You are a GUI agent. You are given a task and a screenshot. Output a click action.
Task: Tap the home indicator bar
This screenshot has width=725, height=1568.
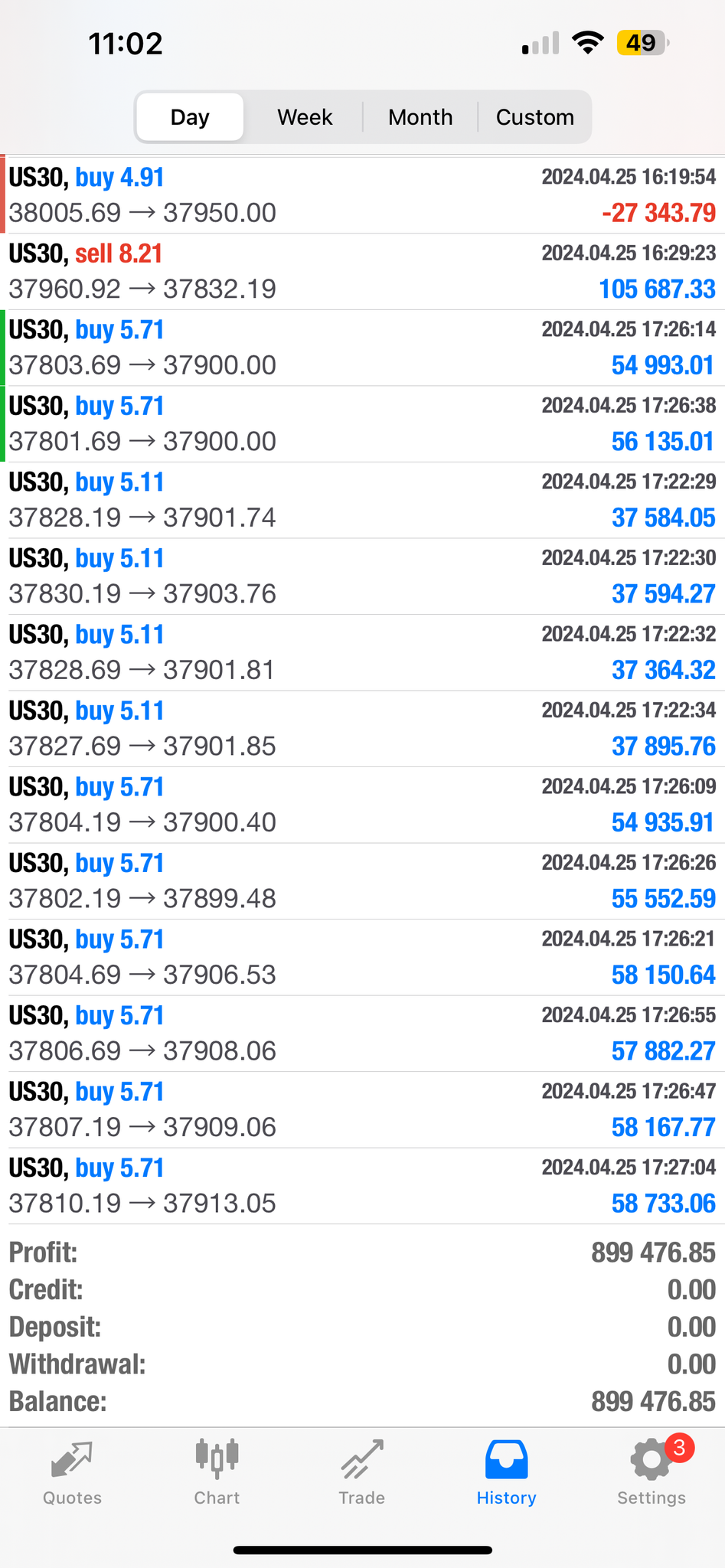tap(362, 1550)
